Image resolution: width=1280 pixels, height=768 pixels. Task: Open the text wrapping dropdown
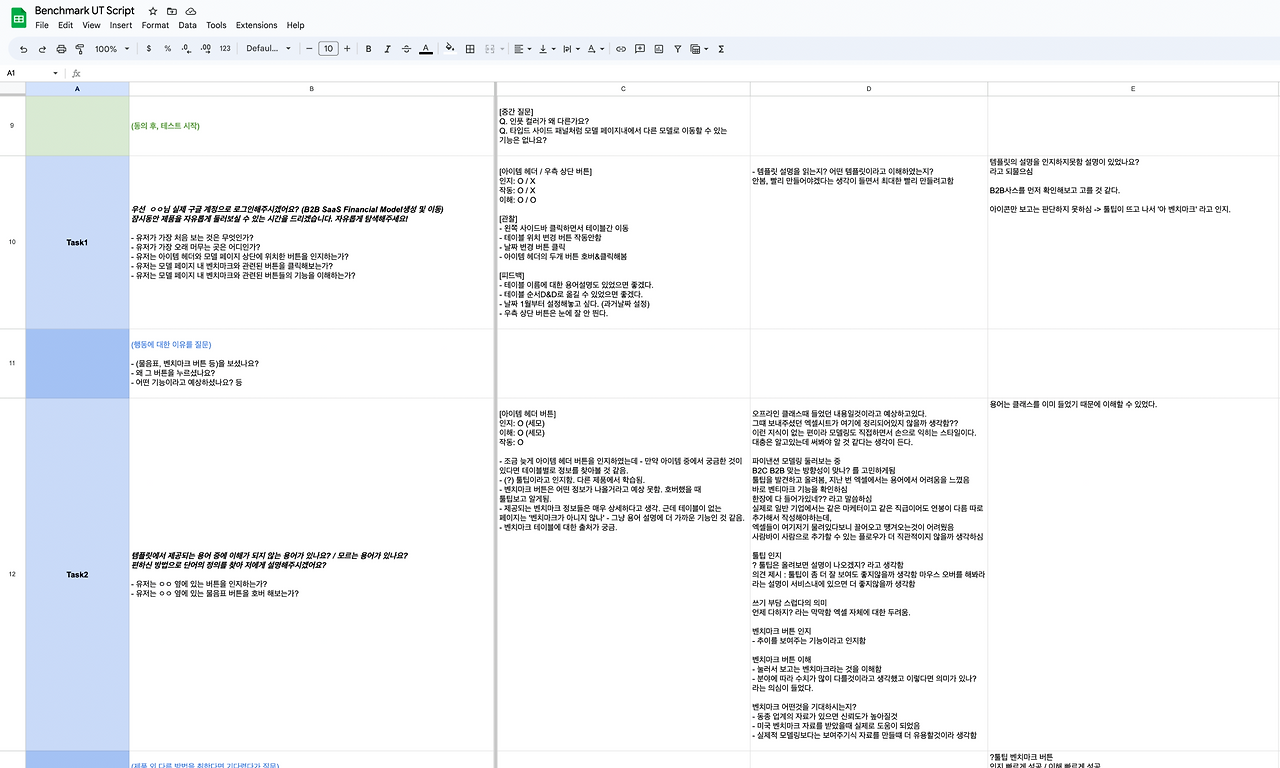coord(571,48)
